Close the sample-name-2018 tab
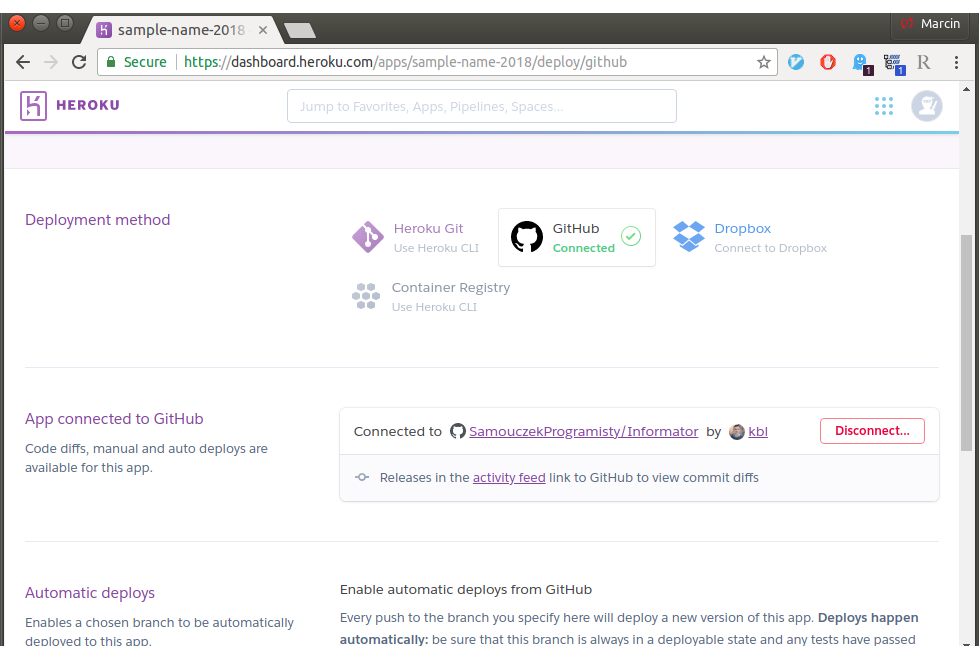Image resolution: width=979 pixels, height=659 pixels. (263, 30)
